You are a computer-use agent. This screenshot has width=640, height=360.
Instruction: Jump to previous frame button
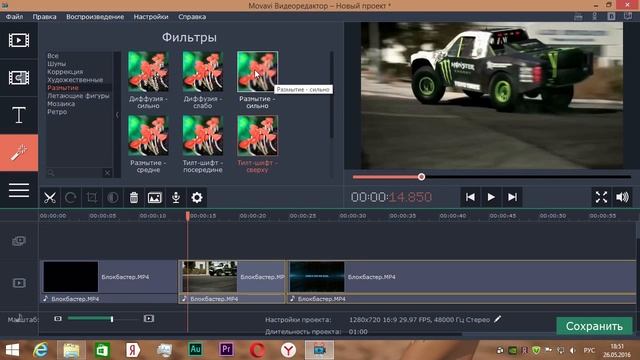(470, 197)
